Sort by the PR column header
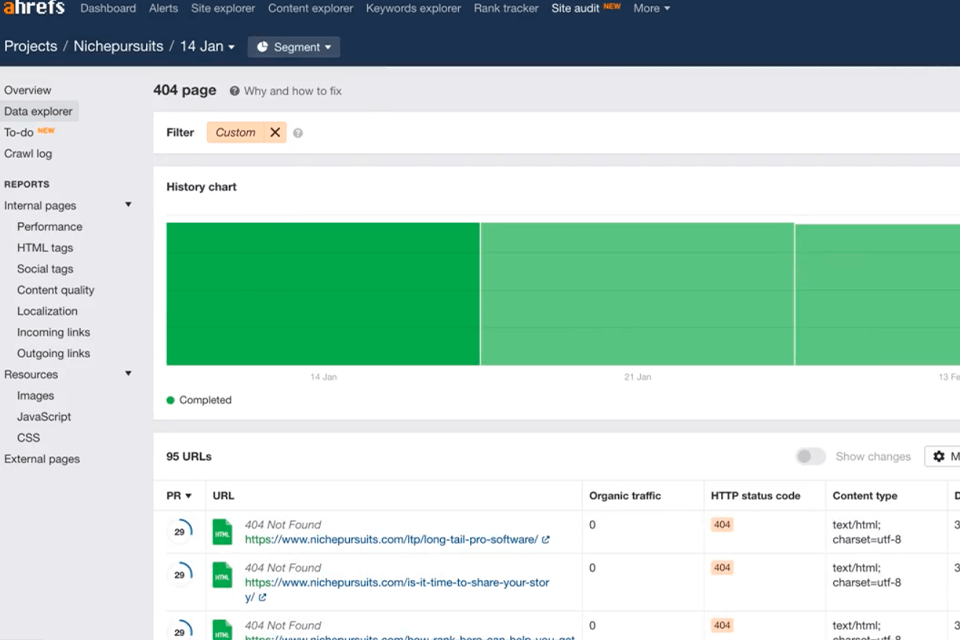The height and width of the screenshot is (640, 960). [179, 495]
